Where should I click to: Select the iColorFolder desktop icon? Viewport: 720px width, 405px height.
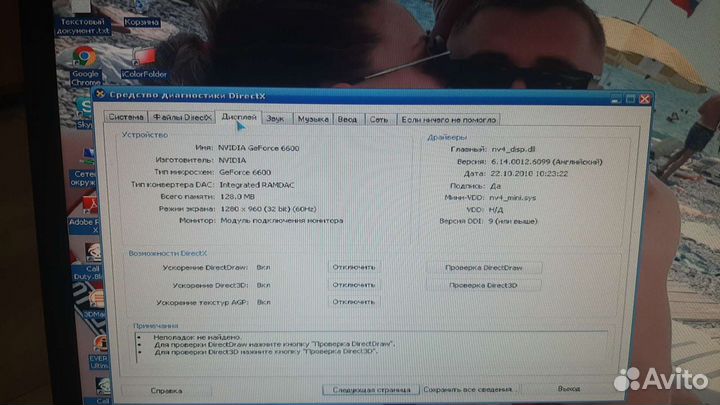pos(141,59)
